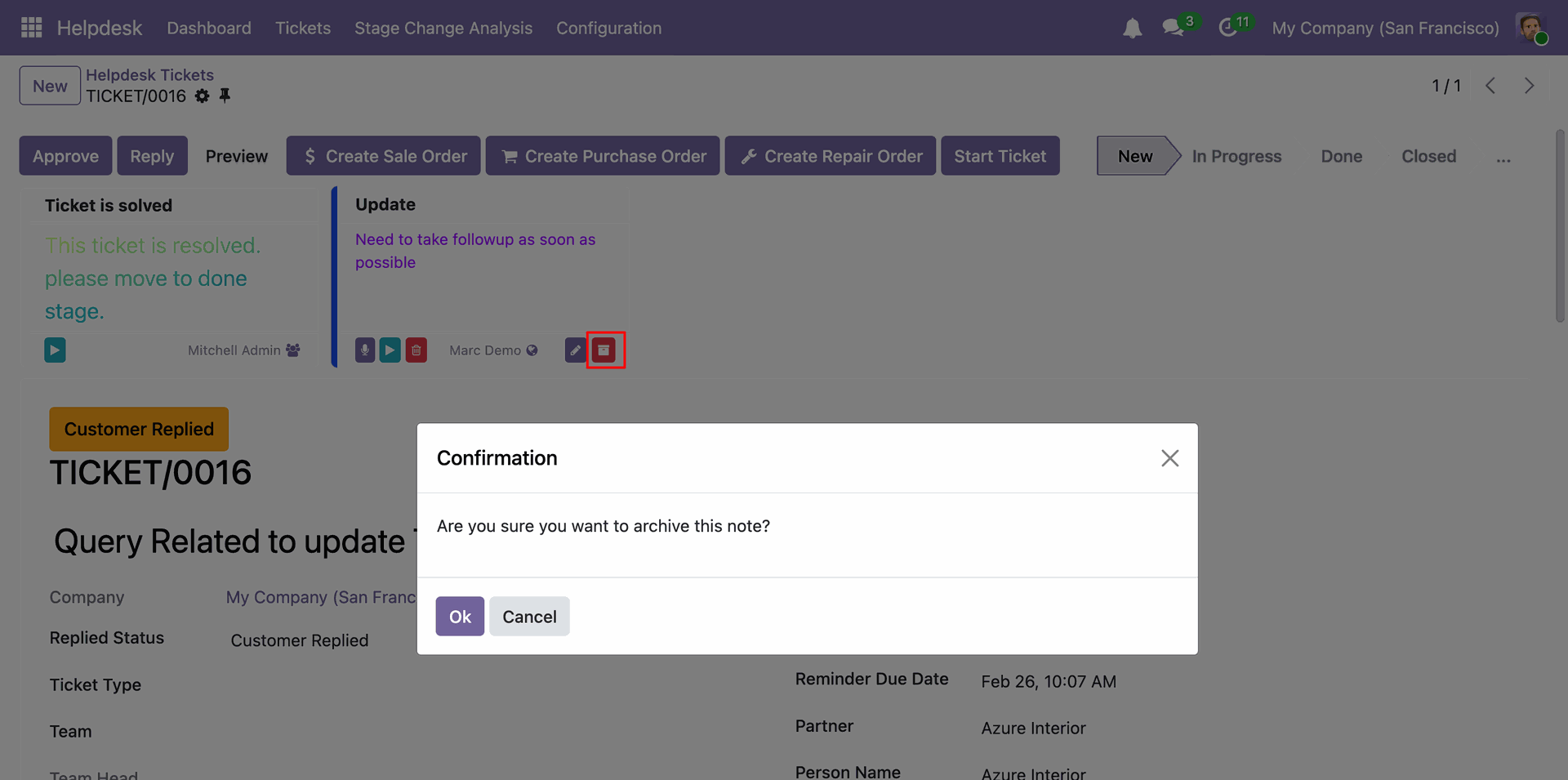
Task: Open the Configuration menu
Action: point(609,28)
